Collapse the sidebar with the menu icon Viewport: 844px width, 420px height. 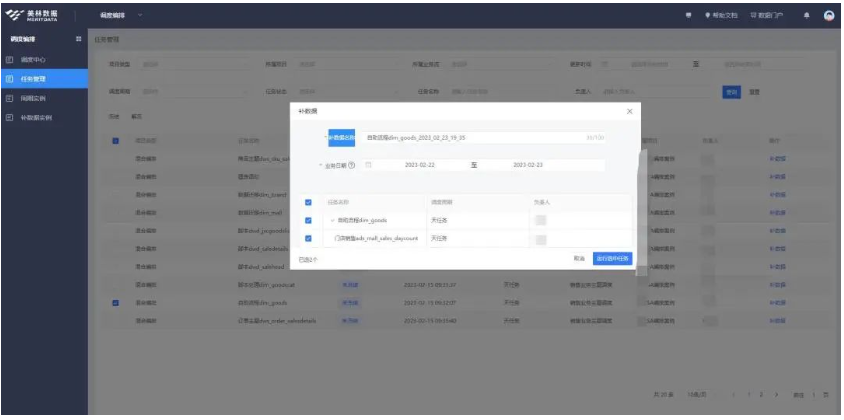click(79, 39)
